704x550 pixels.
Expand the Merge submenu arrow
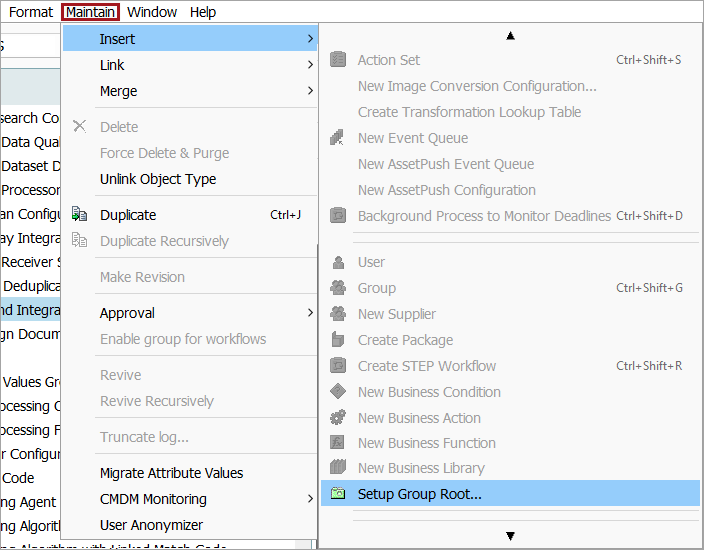(310, 91)
